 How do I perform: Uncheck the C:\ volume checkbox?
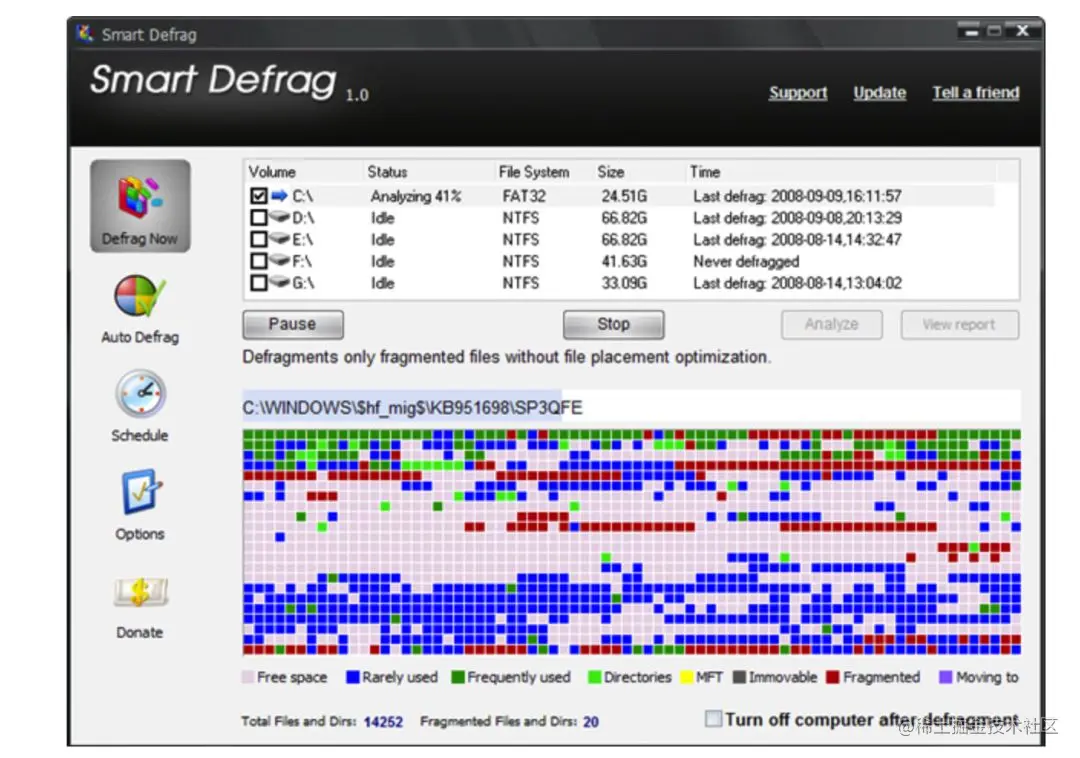(258, 196)
